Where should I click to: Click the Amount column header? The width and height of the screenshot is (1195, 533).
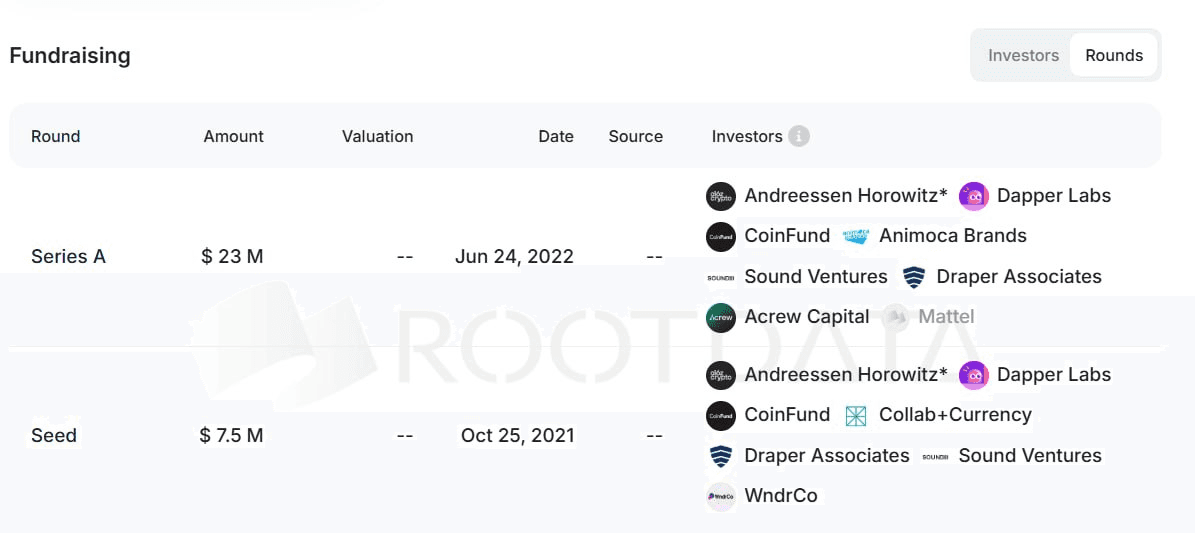click(x=233, y=136)
